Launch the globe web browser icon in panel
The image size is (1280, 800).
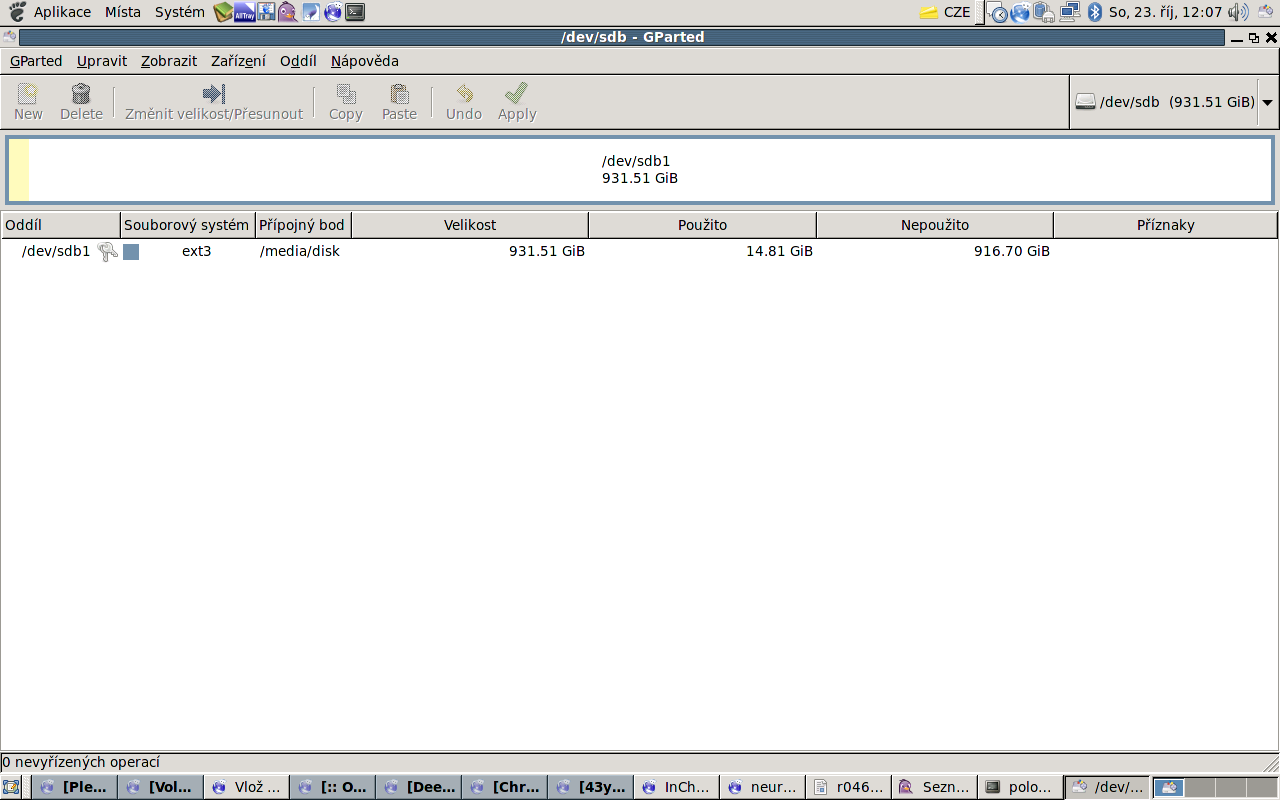point(333,12)
